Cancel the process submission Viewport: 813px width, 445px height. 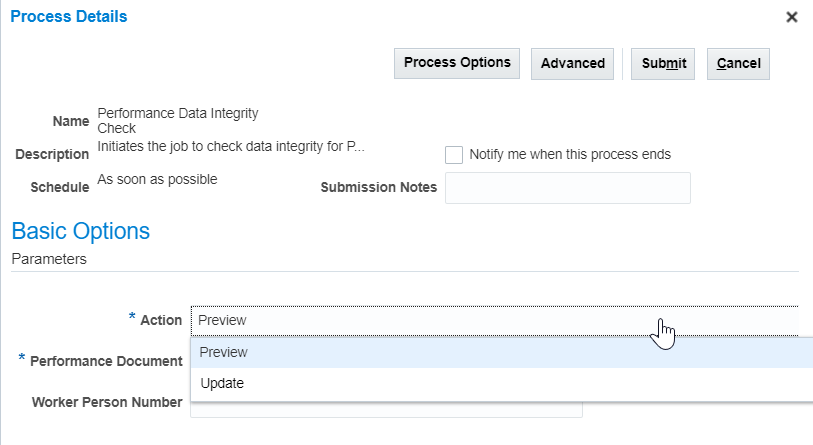[x=738, y=63]
